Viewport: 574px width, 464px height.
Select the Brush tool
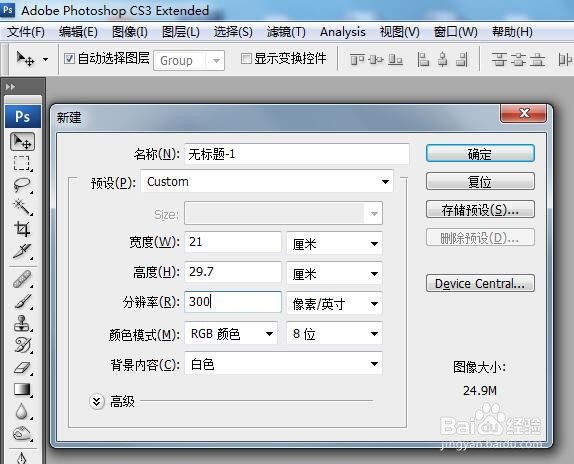[22, 302]
